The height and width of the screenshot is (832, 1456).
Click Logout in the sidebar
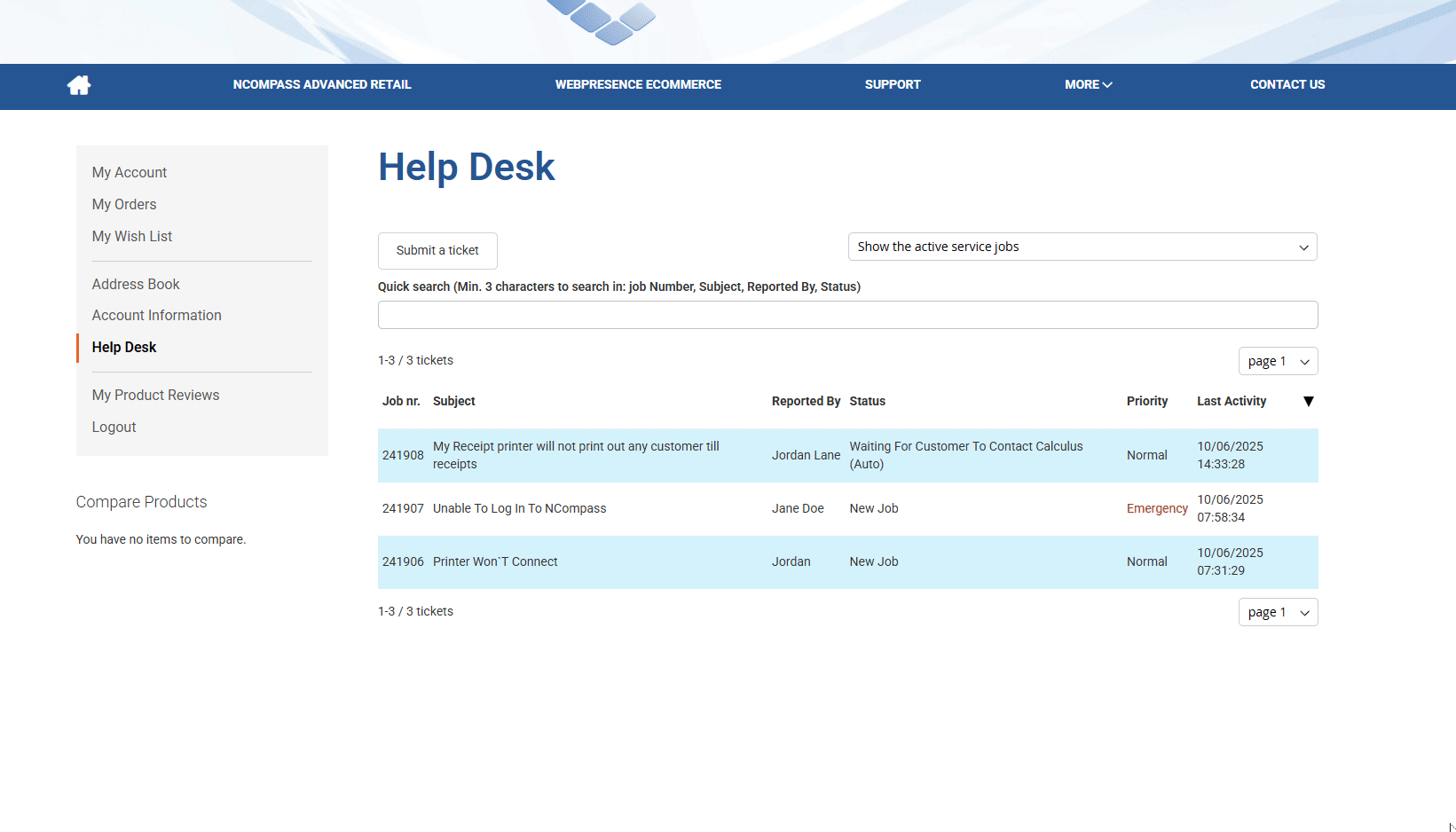pyautogui.click(x=114, y=428)
